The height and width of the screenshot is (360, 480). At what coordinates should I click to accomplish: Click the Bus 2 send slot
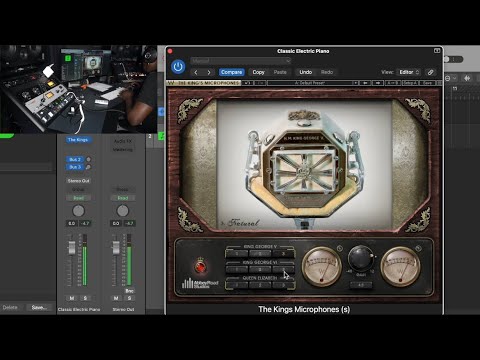tap(75, 159)
